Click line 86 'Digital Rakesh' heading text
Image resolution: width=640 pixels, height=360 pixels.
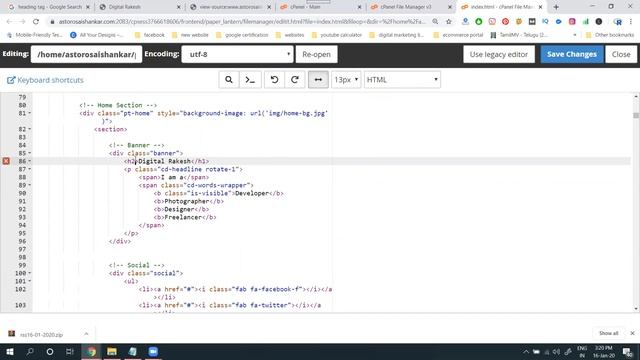coord(164,161)
